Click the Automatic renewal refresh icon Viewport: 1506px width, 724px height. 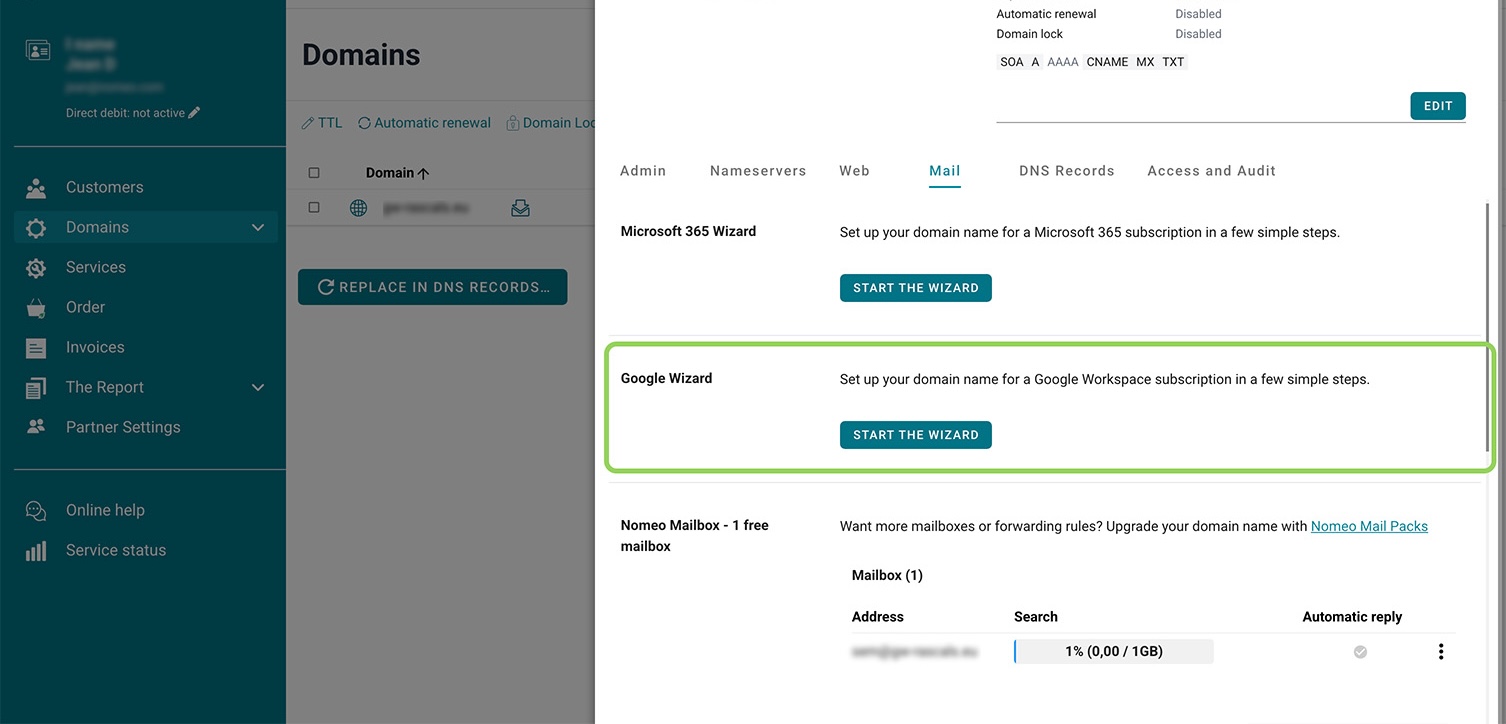364,123
